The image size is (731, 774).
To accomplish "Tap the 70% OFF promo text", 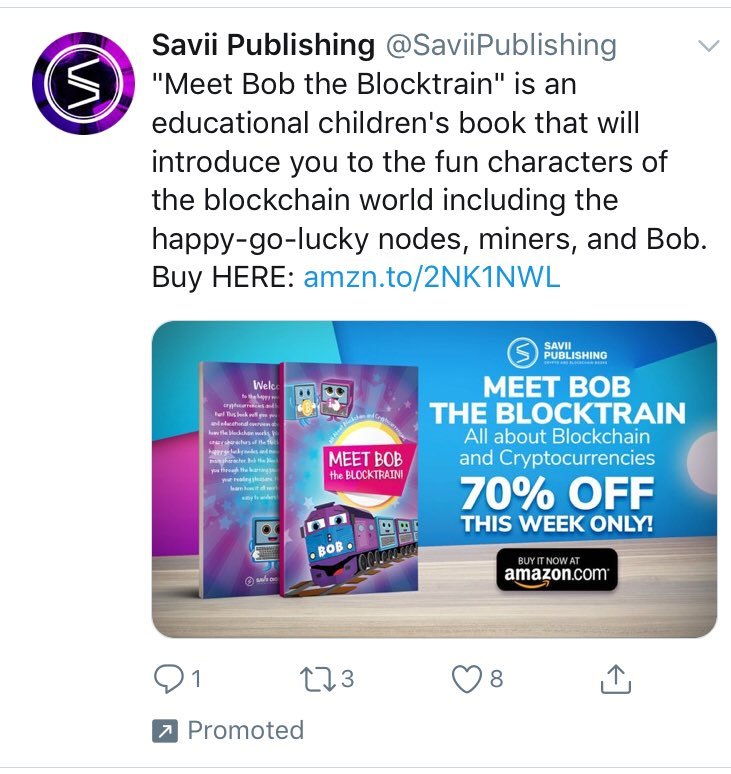I will (x=557, y=494).
